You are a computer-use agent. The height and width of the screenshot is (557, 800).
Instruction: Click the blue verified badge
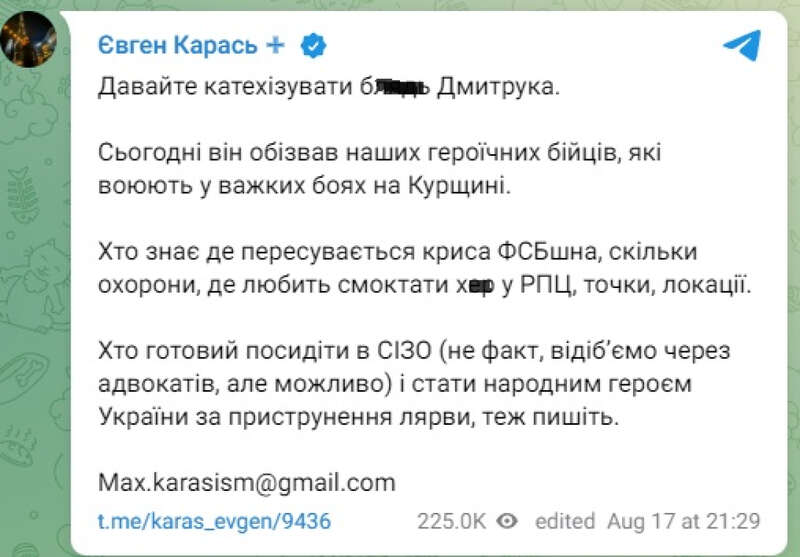click(314, 46)
